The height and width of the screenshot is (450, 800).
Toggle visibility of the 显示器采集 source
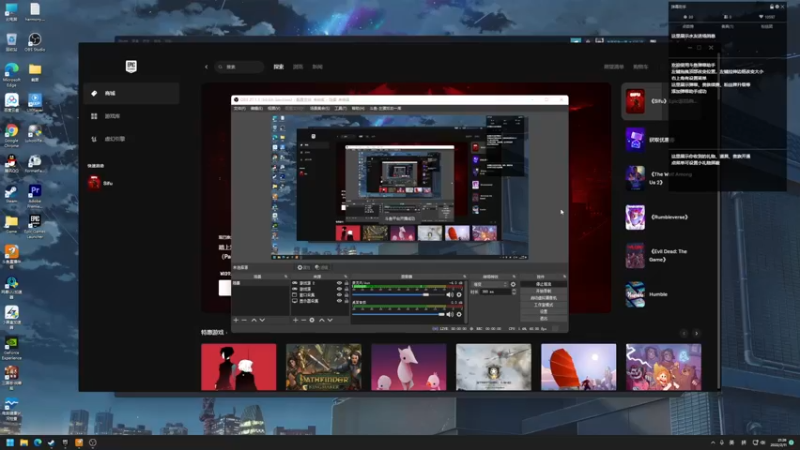tap(339, 301)
